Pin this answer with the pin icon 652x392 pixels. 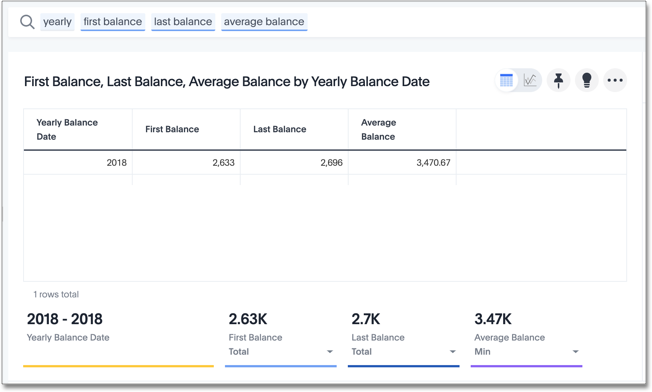(x=558, y=80)
